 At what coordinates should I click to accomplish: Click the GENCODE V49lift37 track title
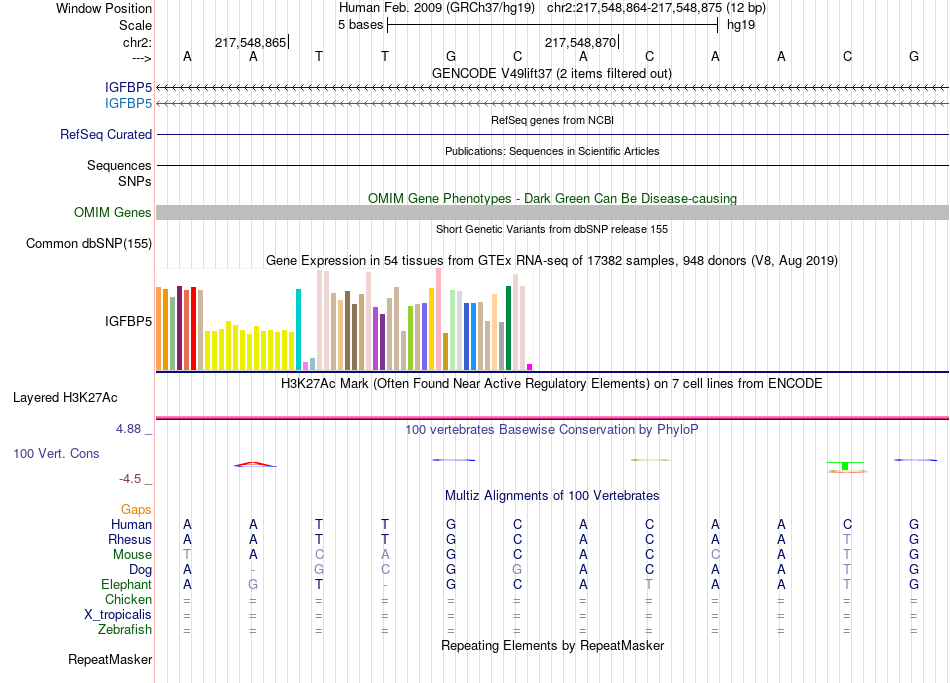[x=552, y=73]
